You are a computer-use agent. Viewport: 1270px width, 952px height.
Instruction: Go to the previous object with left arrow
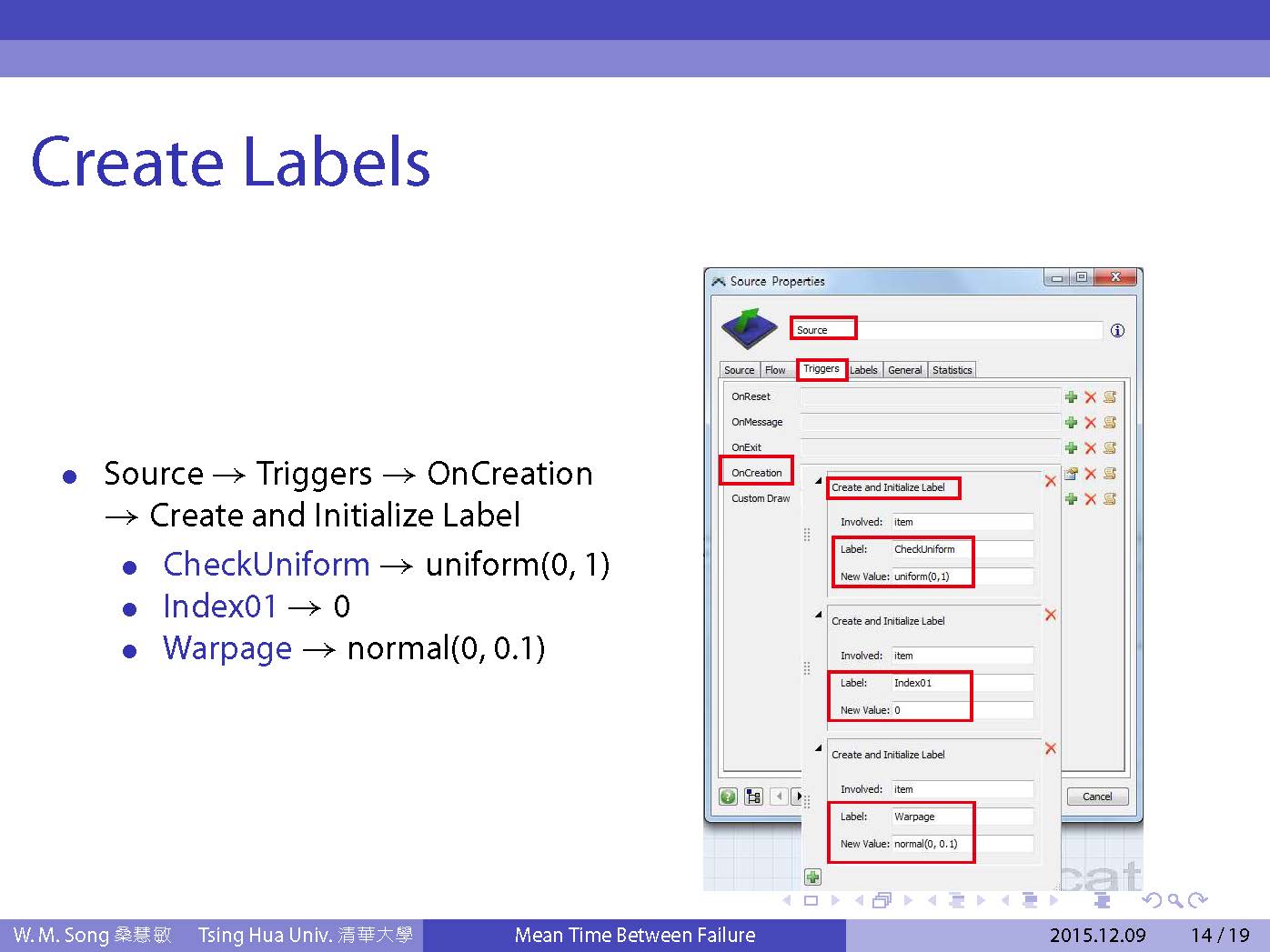[x=779, y=797]
